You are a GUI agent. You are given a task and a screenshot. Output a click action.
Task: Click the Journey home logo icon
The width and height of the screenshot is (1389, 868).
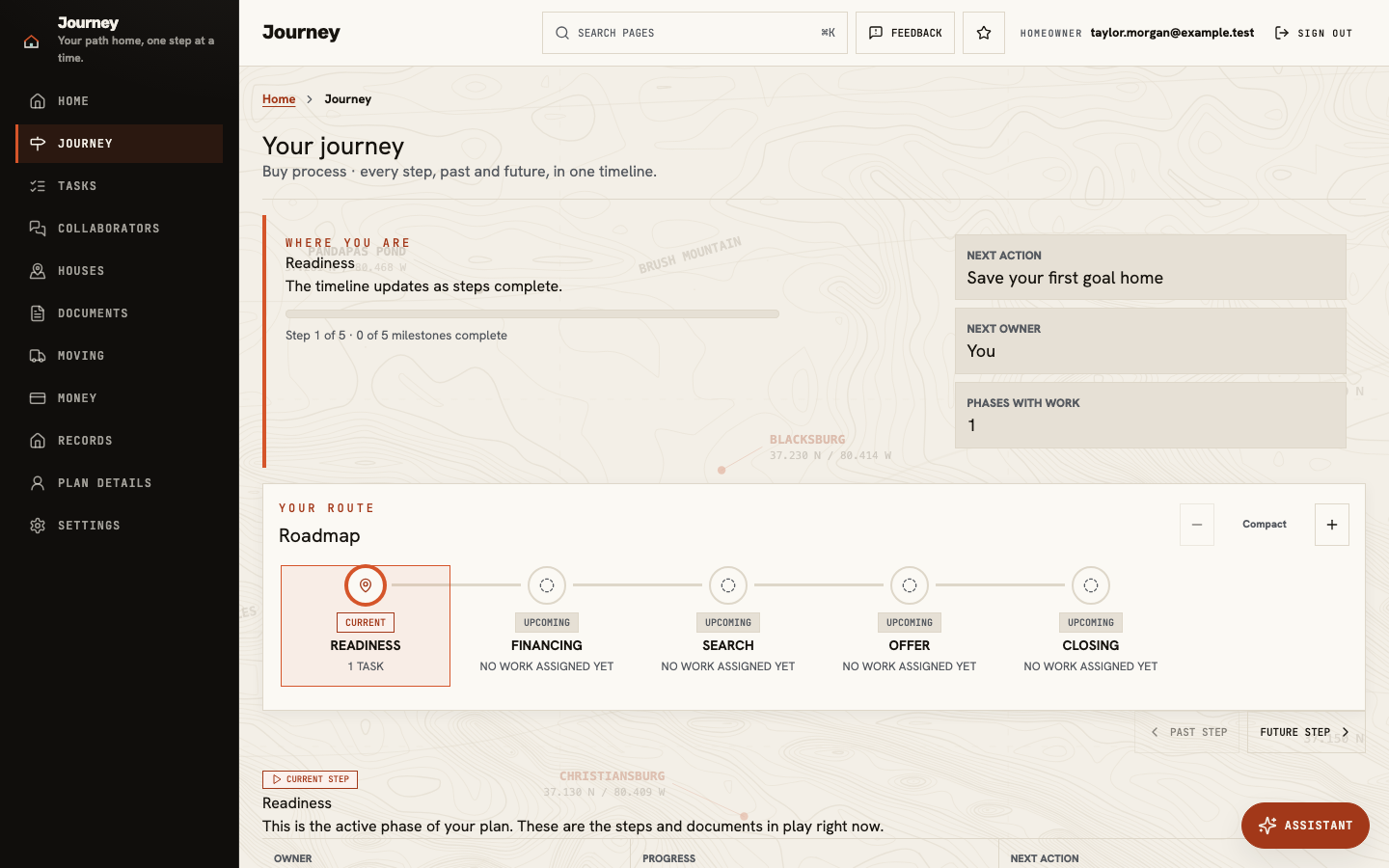(x=32, y=41)
